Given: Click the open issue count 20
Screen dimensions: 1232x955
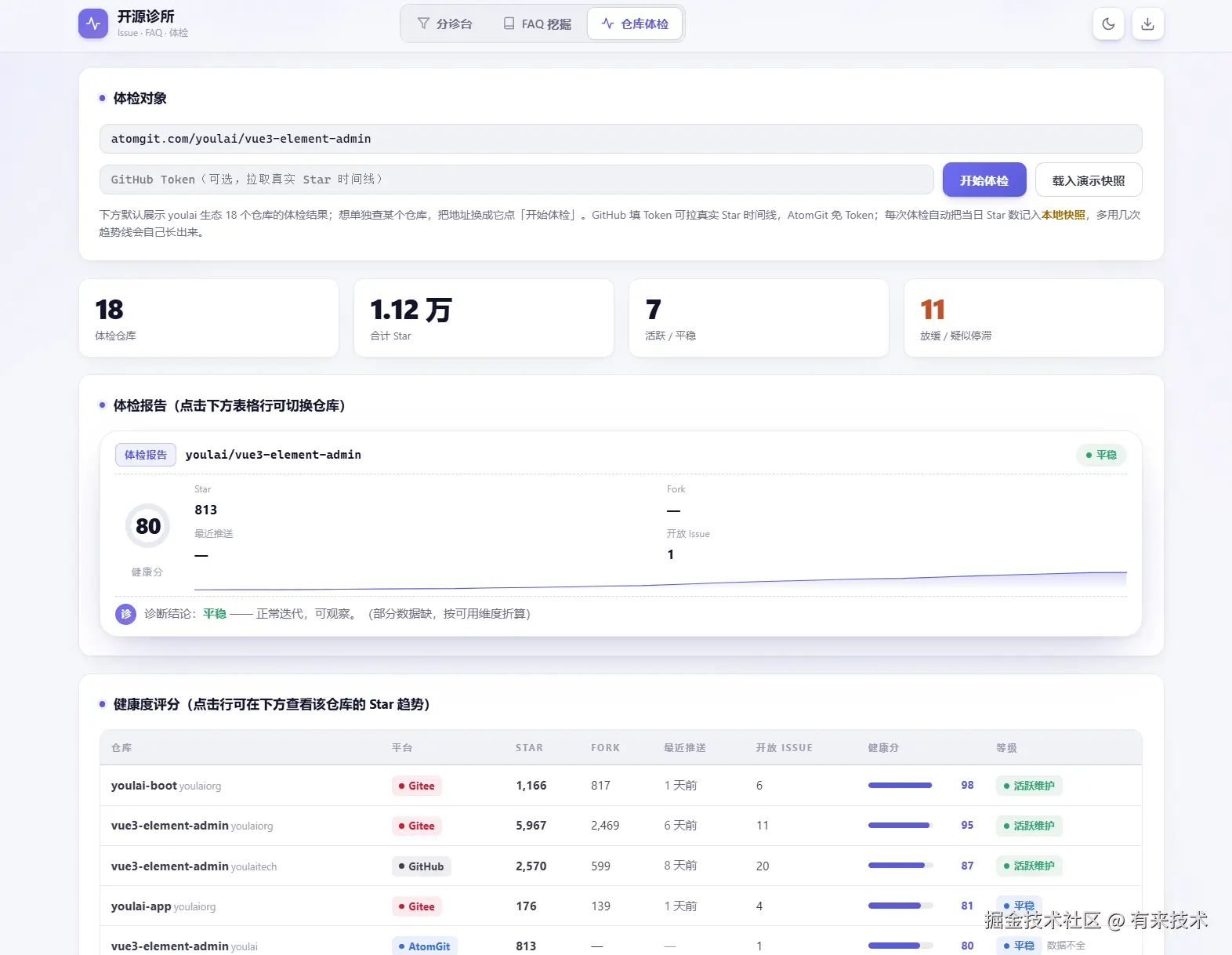Looking at the screenshot, I should click(763, 866).
